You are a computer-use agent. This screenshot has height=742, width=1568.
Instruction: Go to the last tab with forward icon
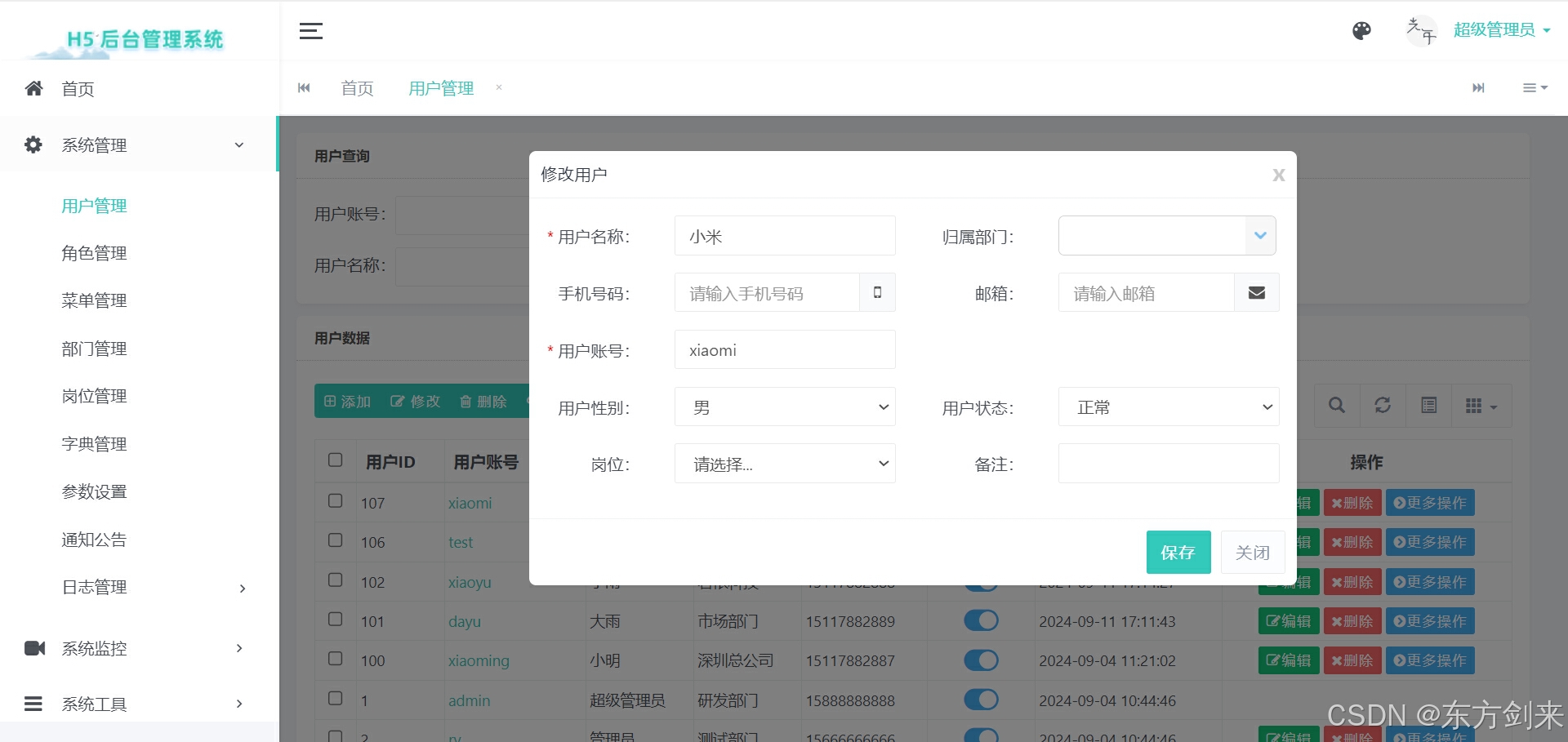1478,88
